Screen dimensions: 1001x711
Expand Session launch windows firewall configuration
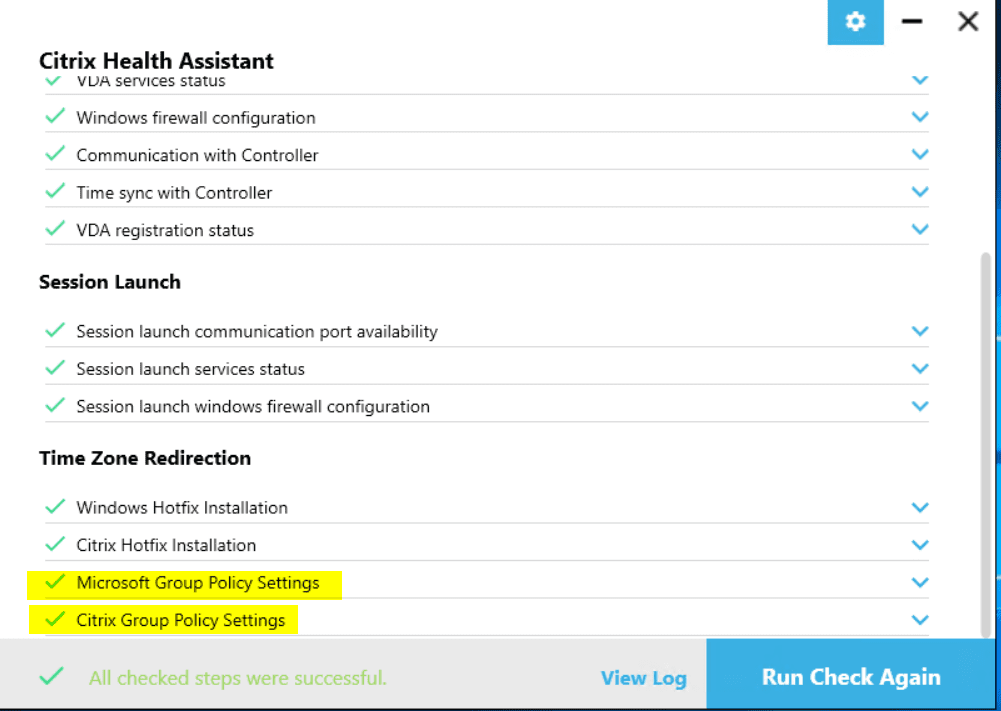(920, 407)
